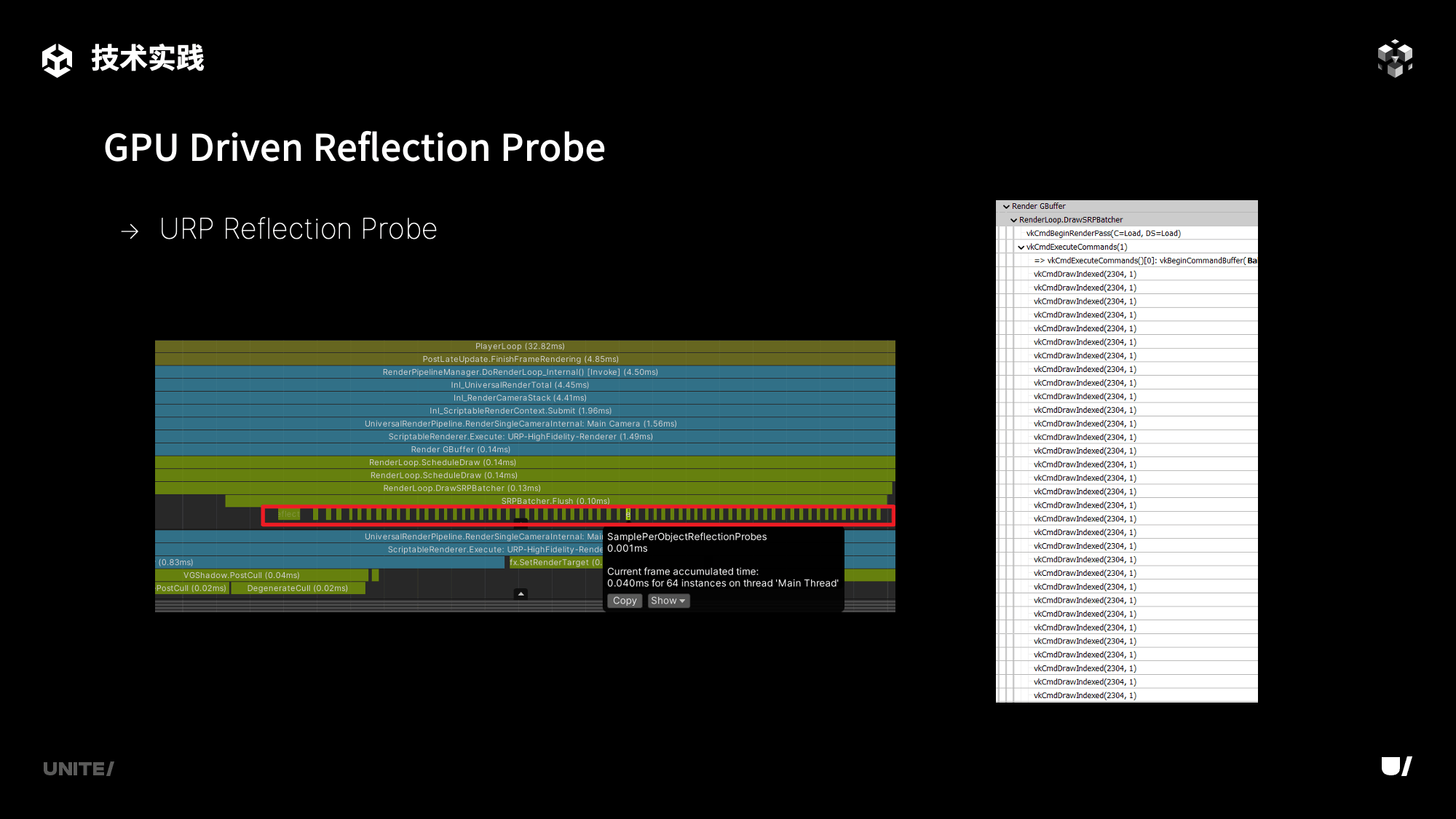The height and width of the screenshot is (819, 1456).
Task: Click DegenerateCull (0.02ms) profiler block
Action: (x=297, y=588)
